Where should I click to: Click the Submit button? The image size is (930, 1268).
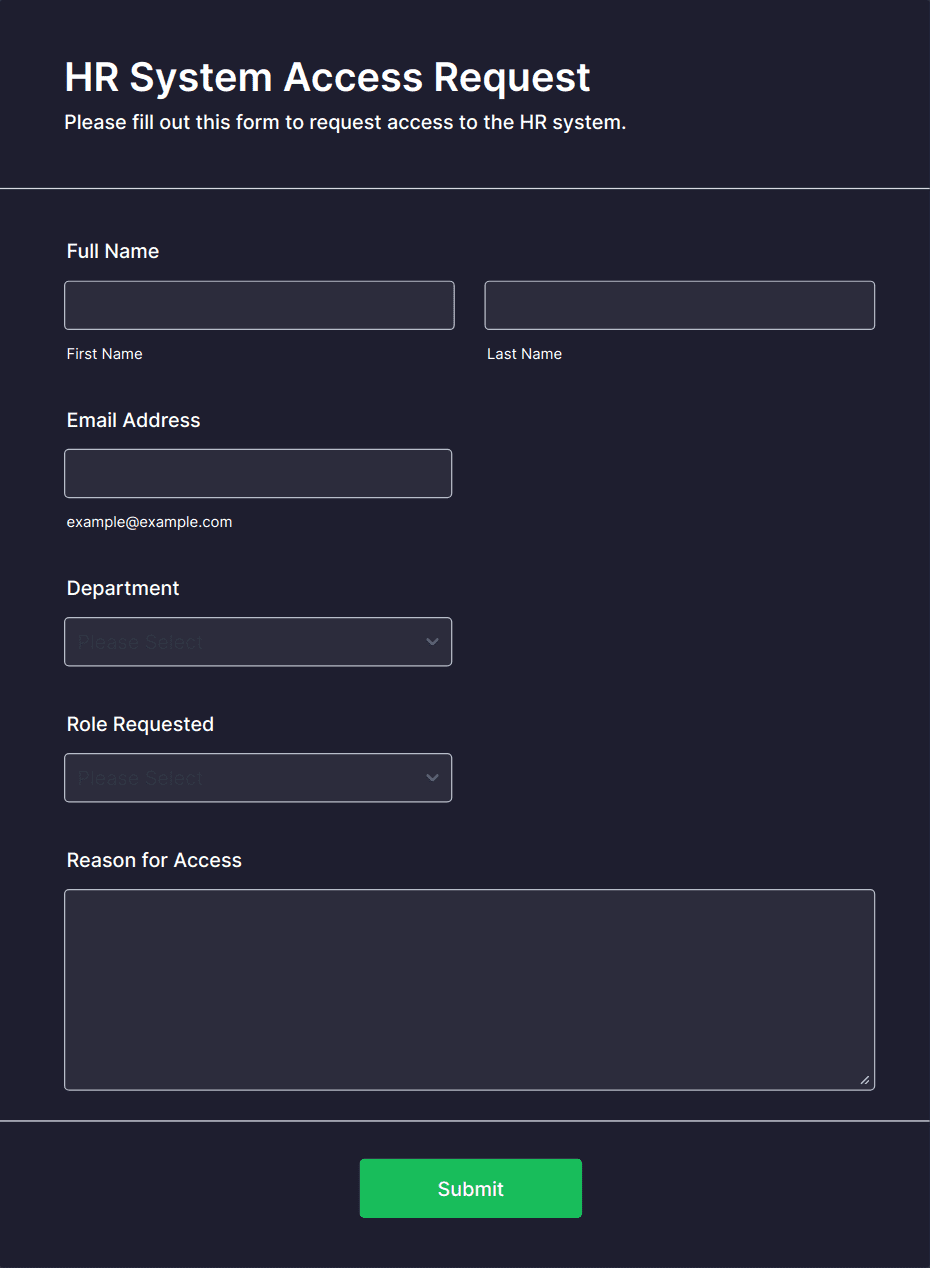[x=470, y=1188]
